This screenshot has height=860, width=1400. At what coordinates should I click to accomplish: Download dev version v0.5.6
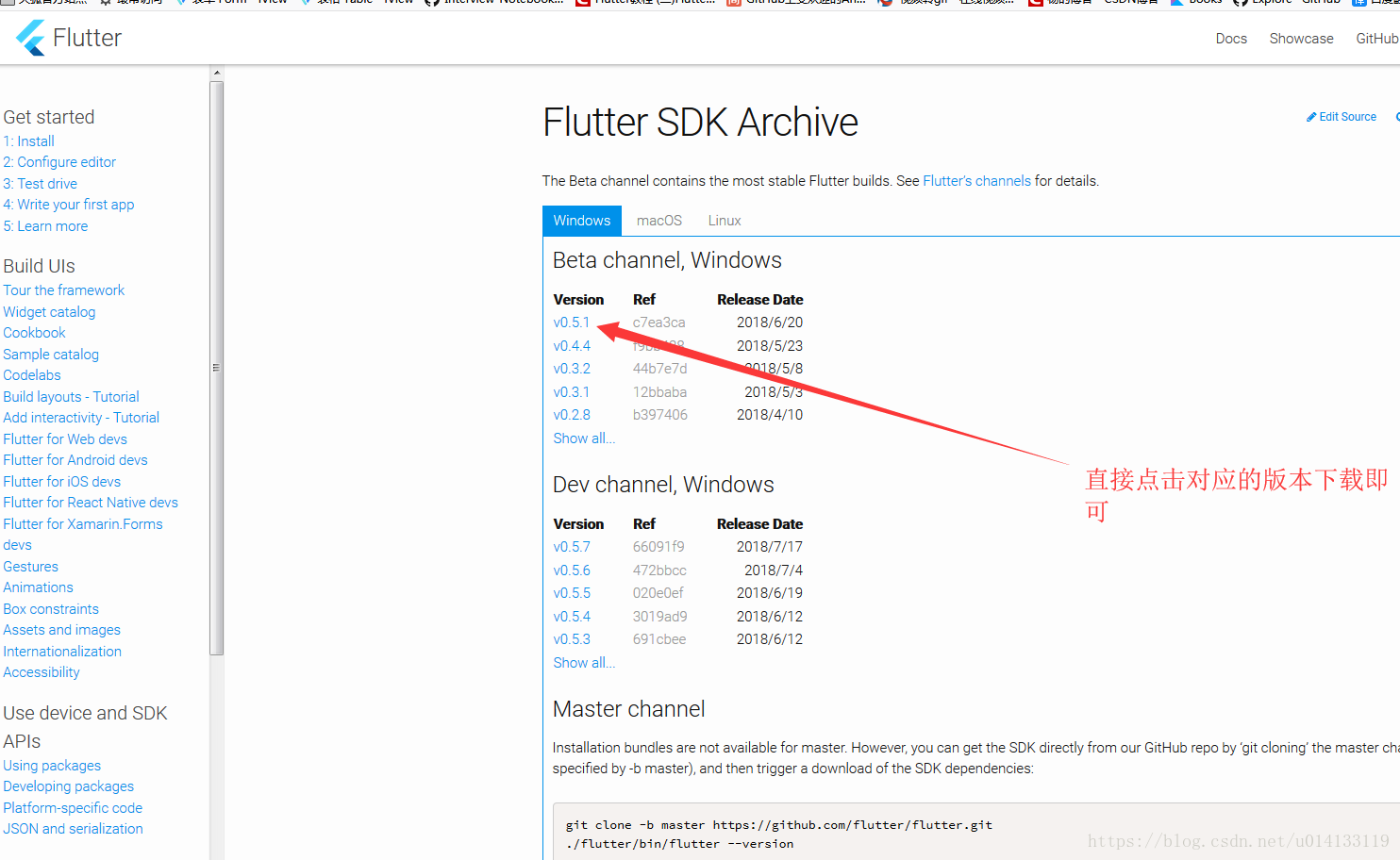tap(572, 571)
